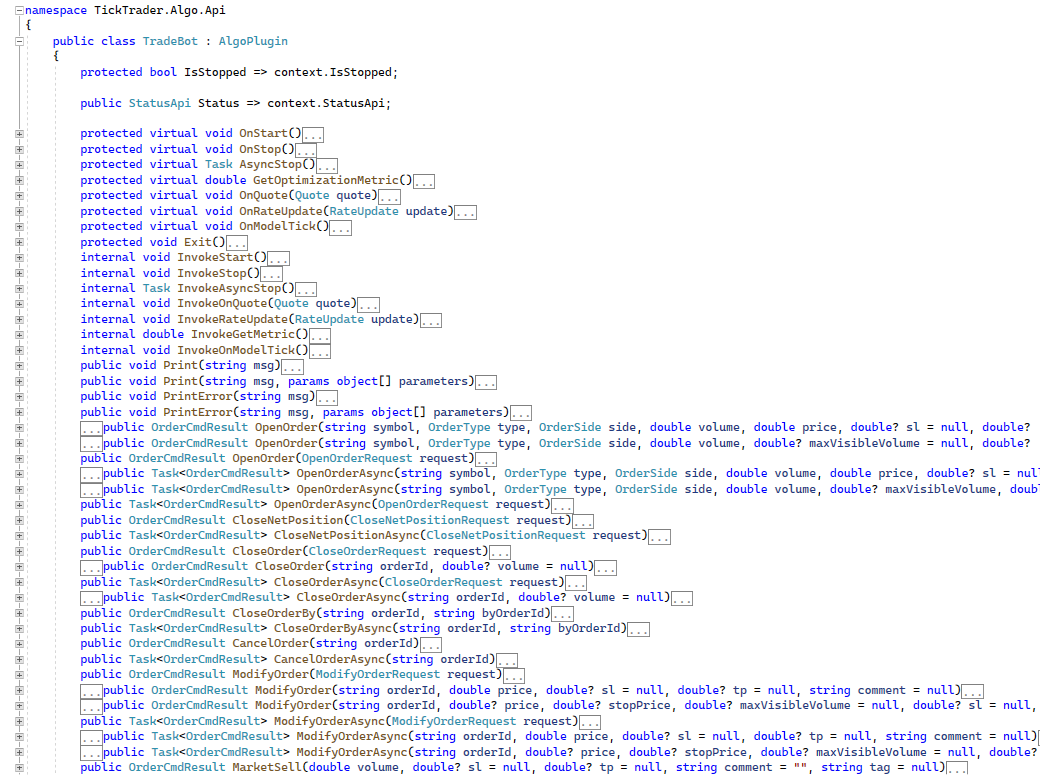Open ellipsis box after GetOptimizationMetric()

point(424,182)
